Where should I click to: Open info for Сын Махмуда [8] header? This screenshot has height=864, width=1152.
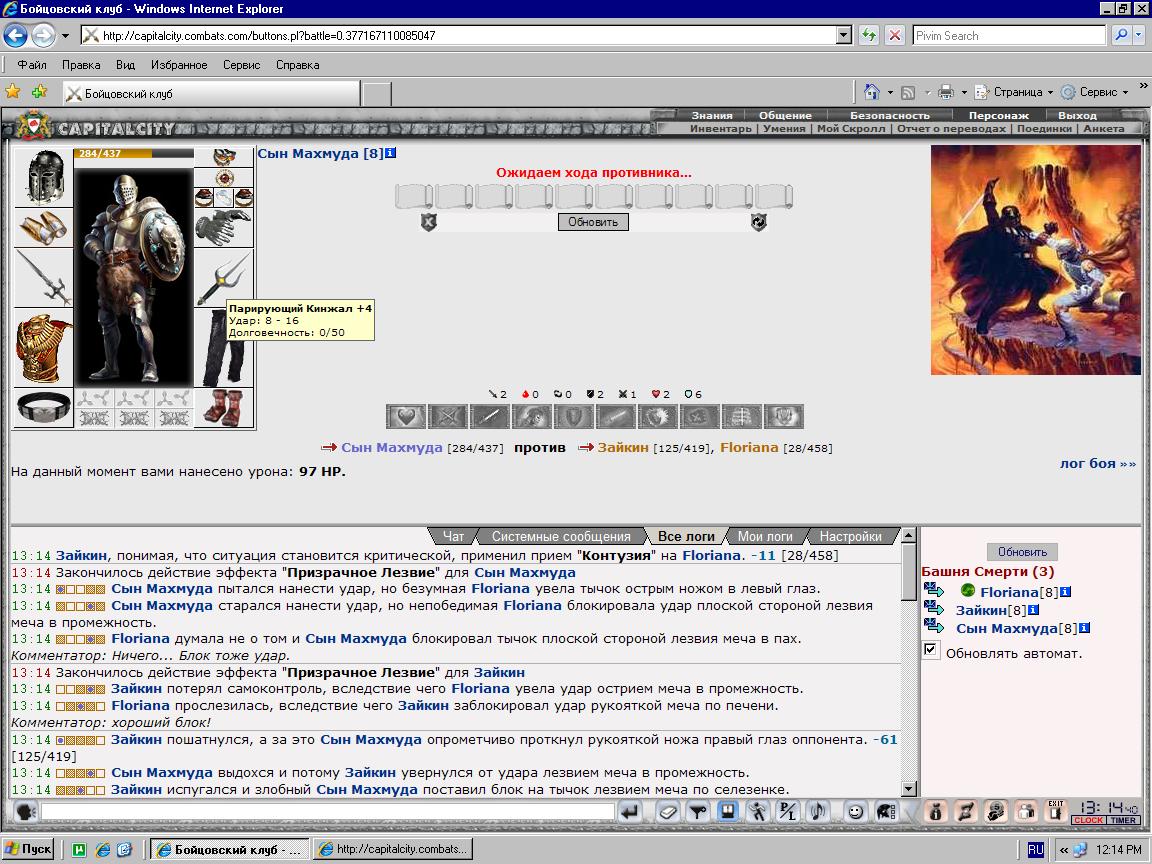391,153
